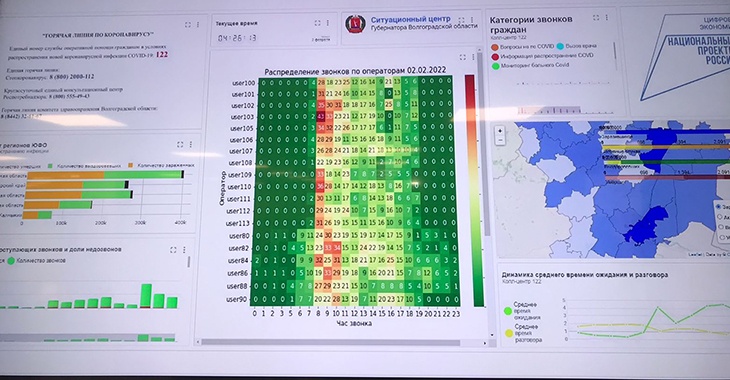
Task: Click Динамика среднего времени ожидания и разговора title
Action: click(585, 275)
